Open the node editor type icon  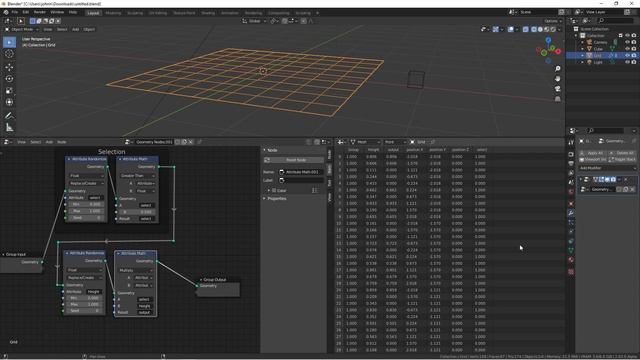pyautogui.click(x=7, y=142)
